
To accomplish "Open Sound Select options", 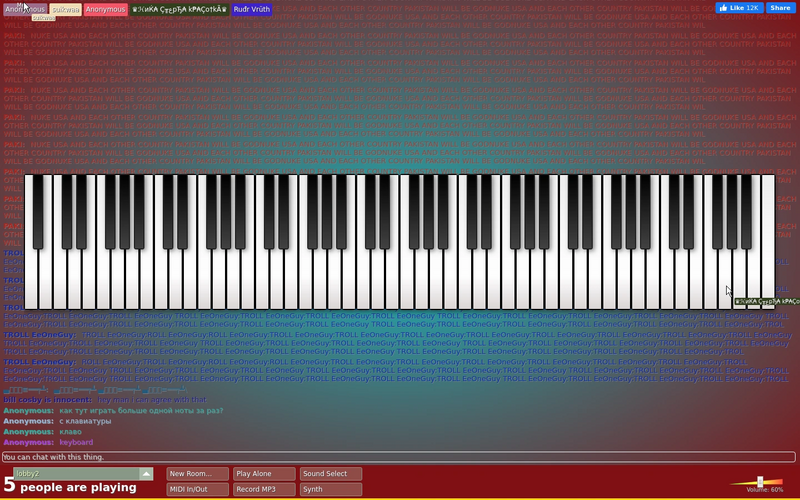I will 331,474.
